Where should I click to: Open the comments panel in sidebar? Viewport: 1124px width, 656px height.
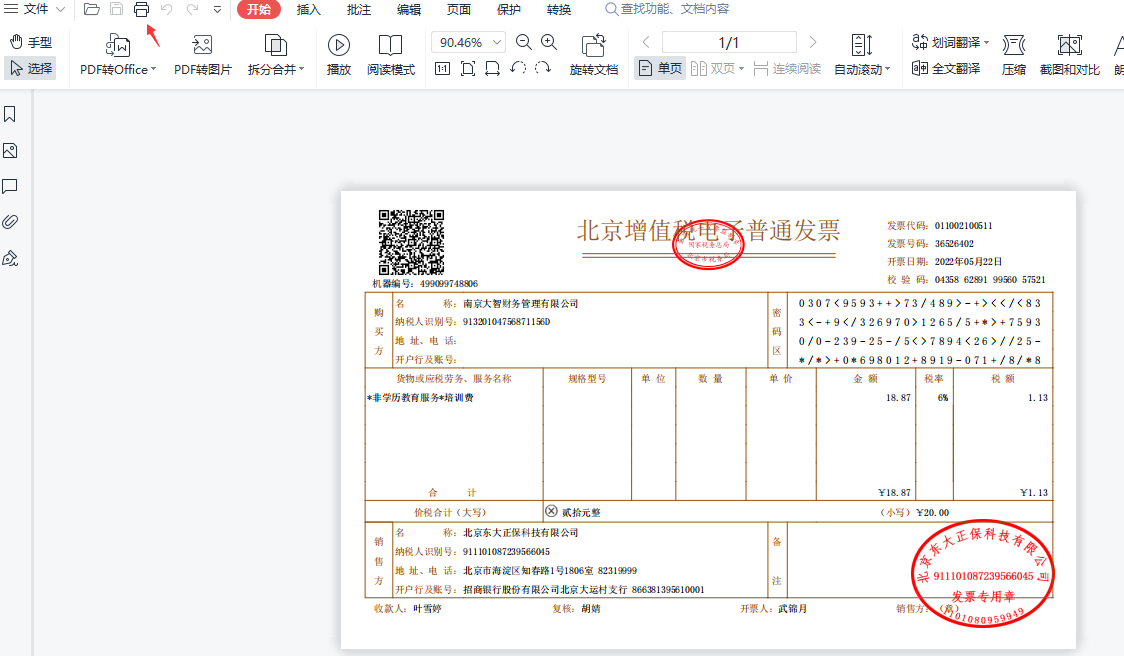click(10, 186)
